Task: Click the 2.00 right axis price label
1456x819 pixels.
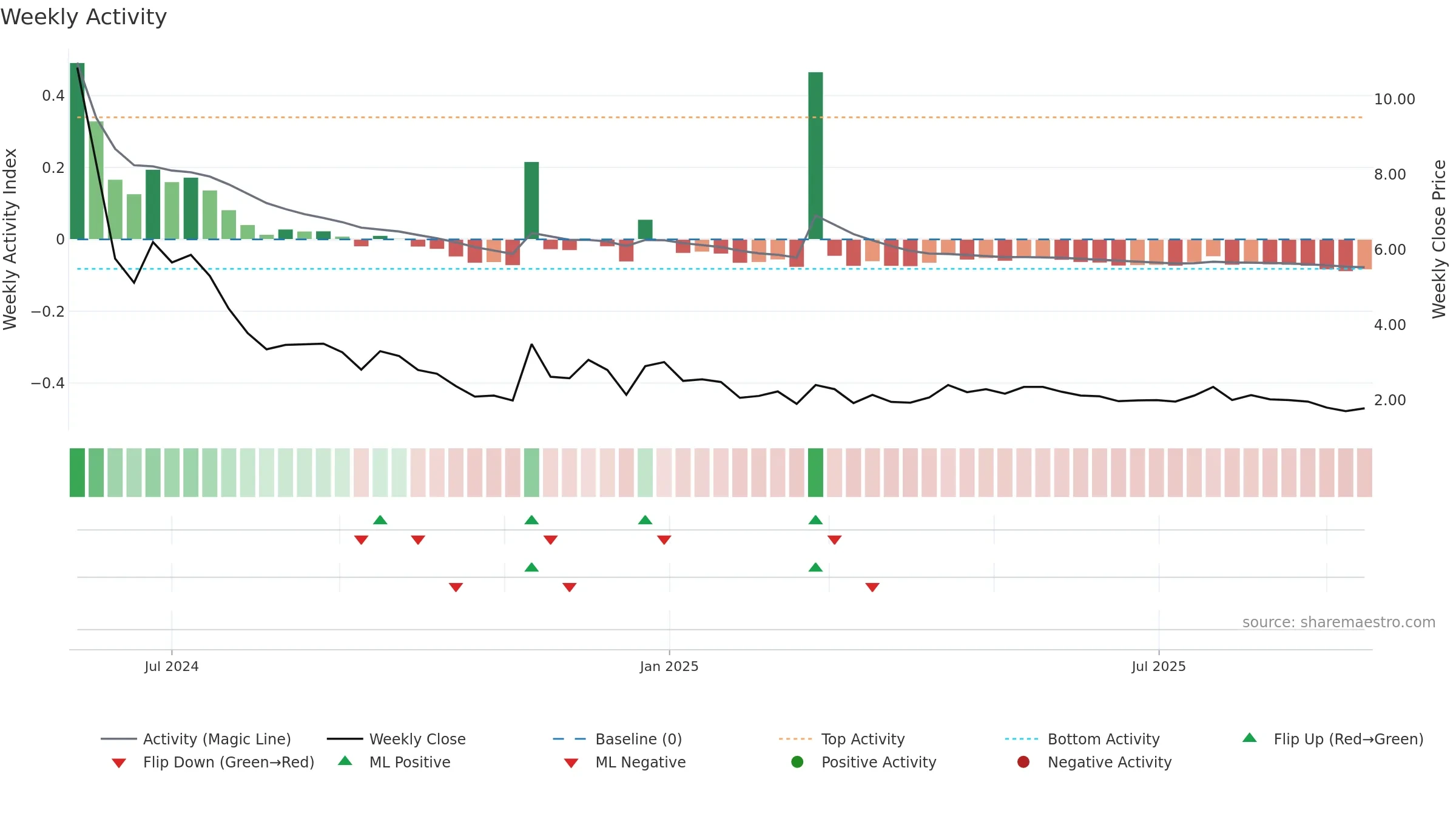Action: (1390, 400)
